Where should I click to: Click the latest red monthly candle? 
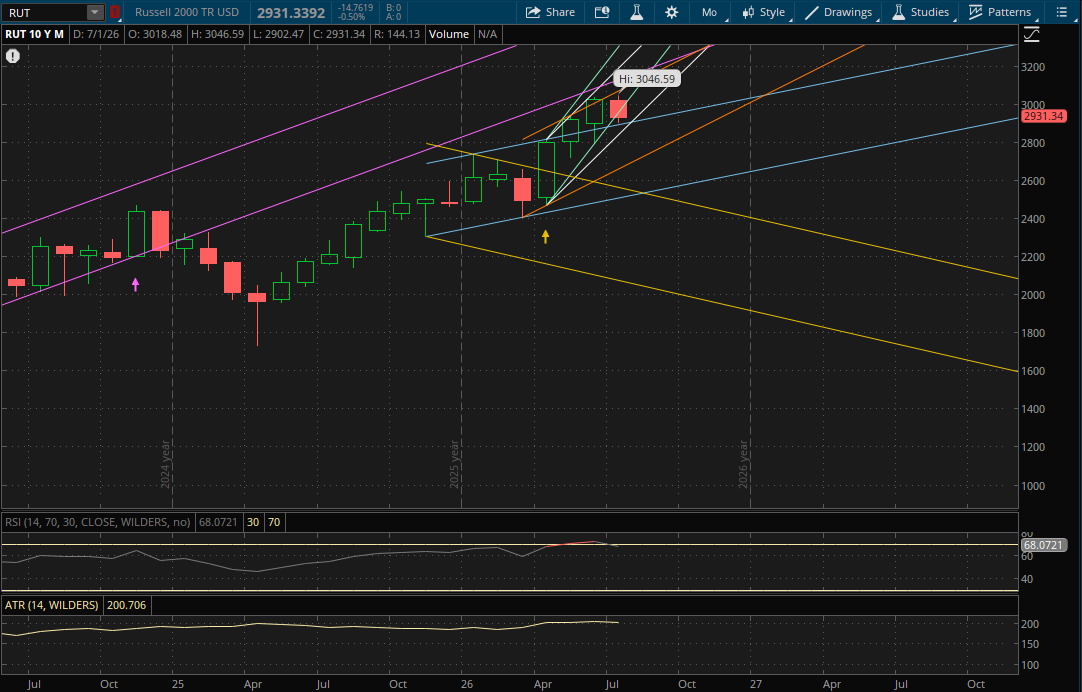(x=618, y=109)
